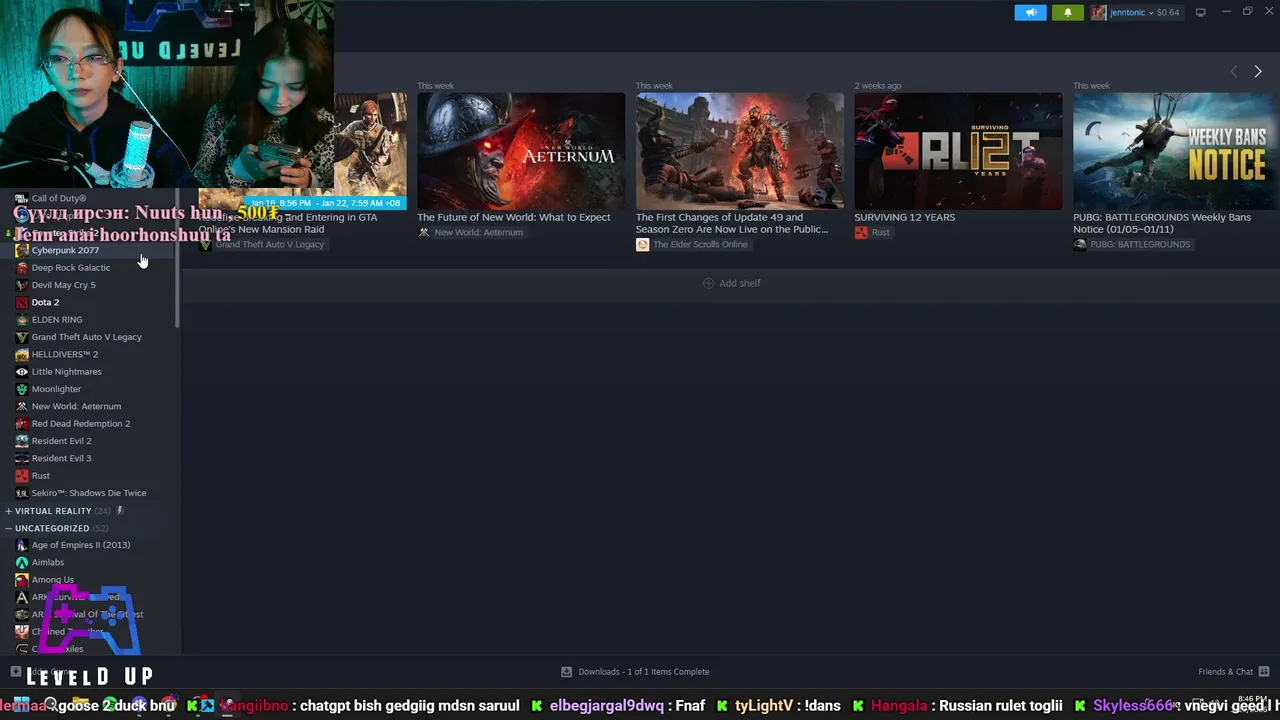
Task: Click the Little Nightmares eye icon
Action: tap(22, 371)
